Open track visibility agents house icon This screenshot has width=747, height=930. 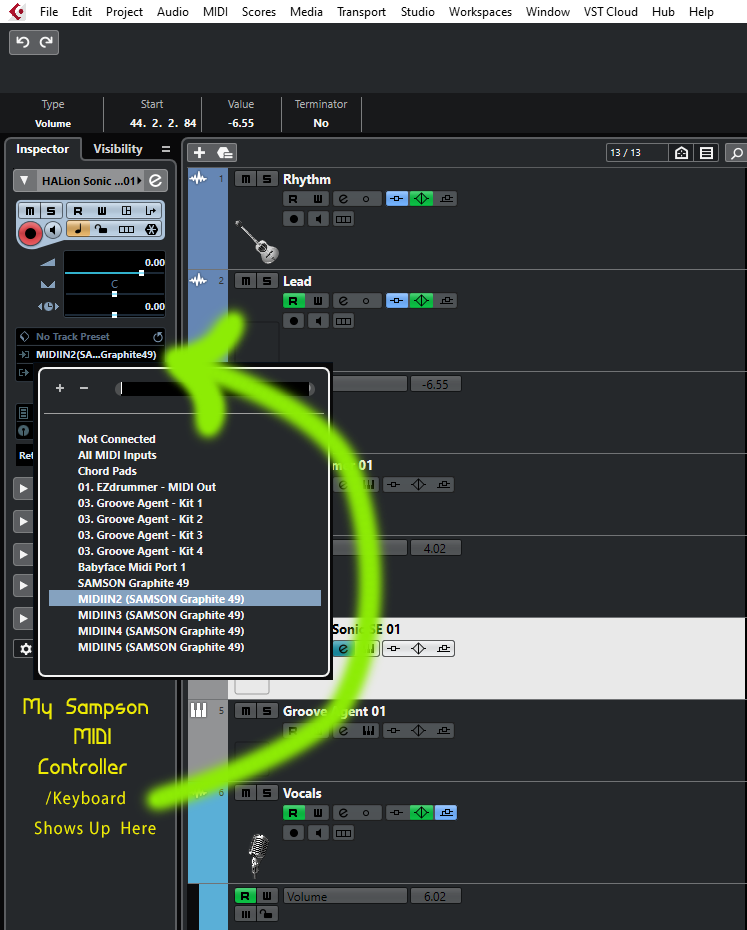(x=681, y=153)
